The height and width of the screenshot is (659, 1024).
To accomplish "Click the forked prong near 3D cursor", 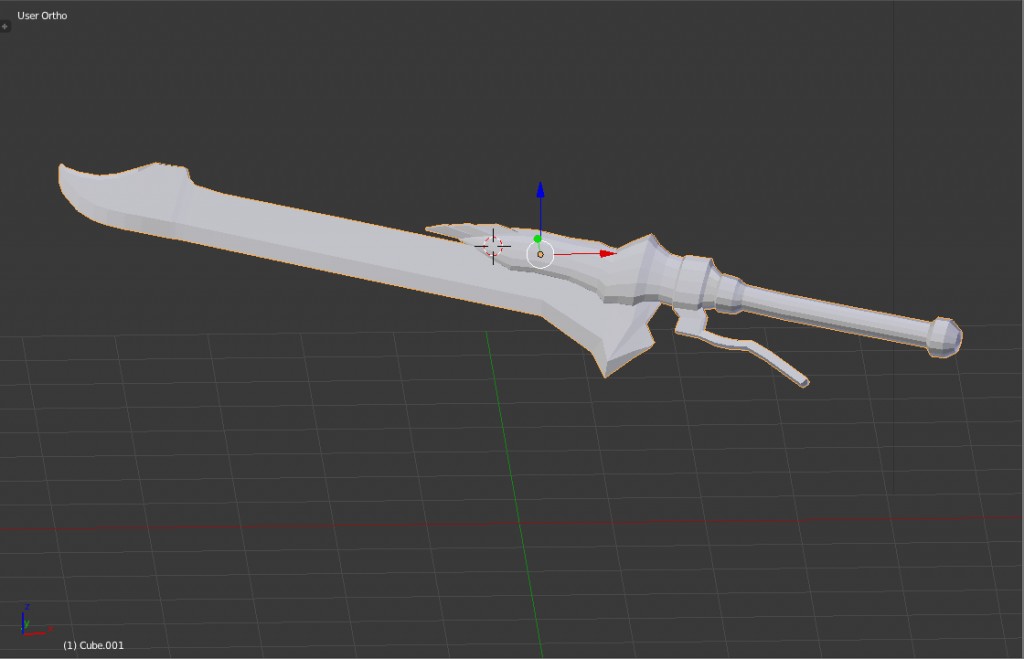I will click(455, 232).
